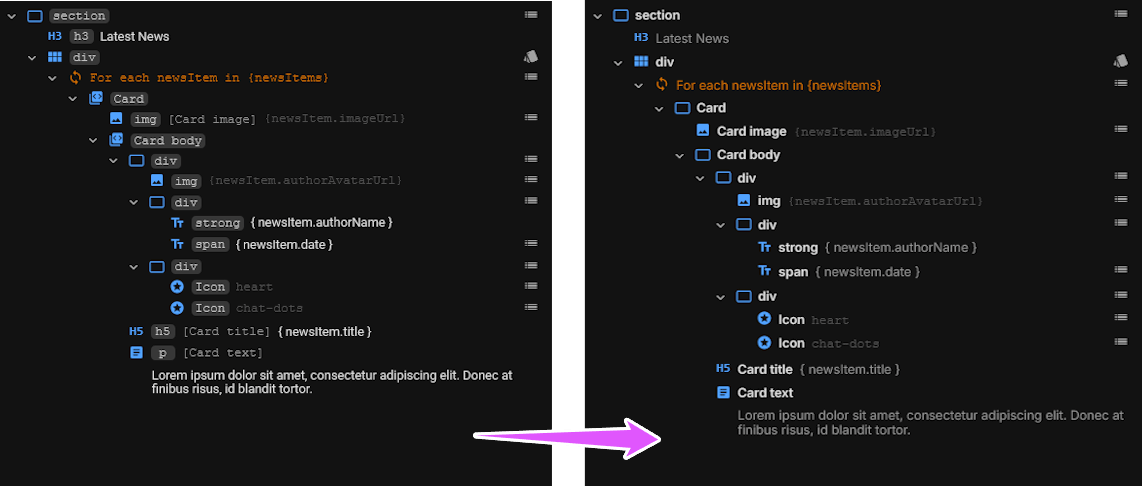
Task: Collapse the section node in right panel
Action: click(598, 15)
